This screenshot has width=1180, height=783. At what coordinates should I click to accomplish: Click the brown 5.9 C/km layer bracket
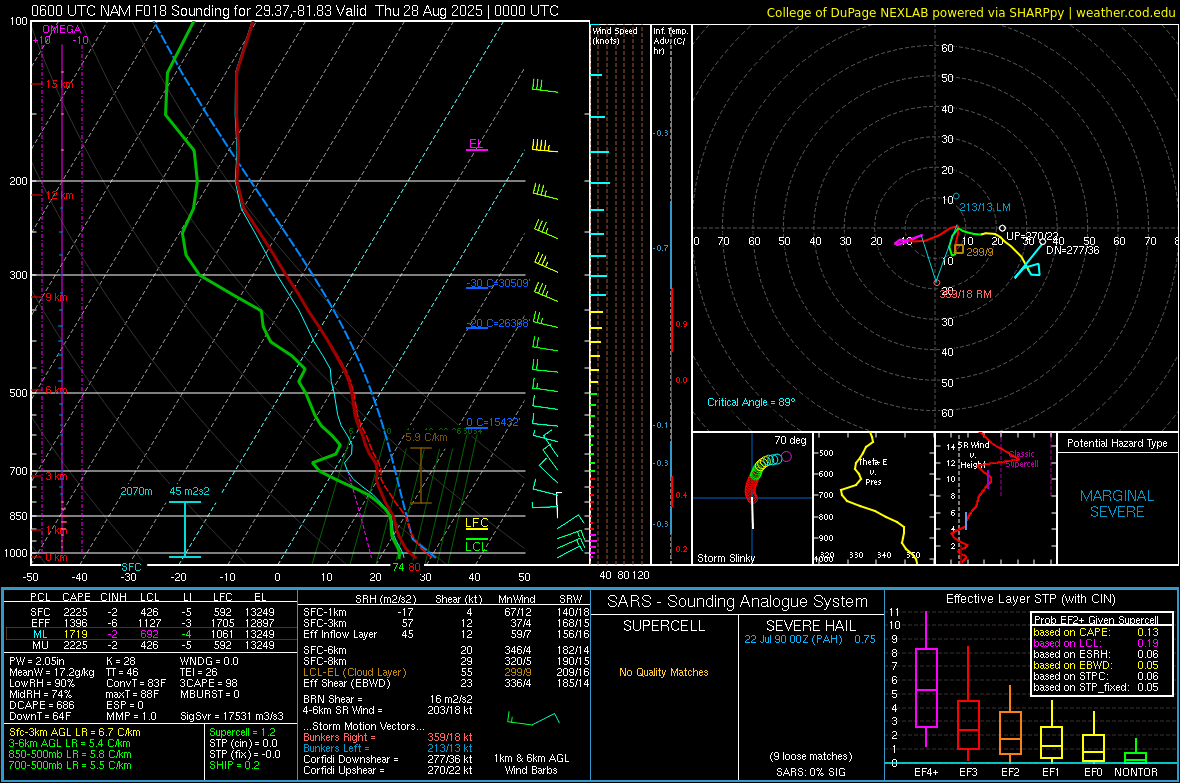421,476
